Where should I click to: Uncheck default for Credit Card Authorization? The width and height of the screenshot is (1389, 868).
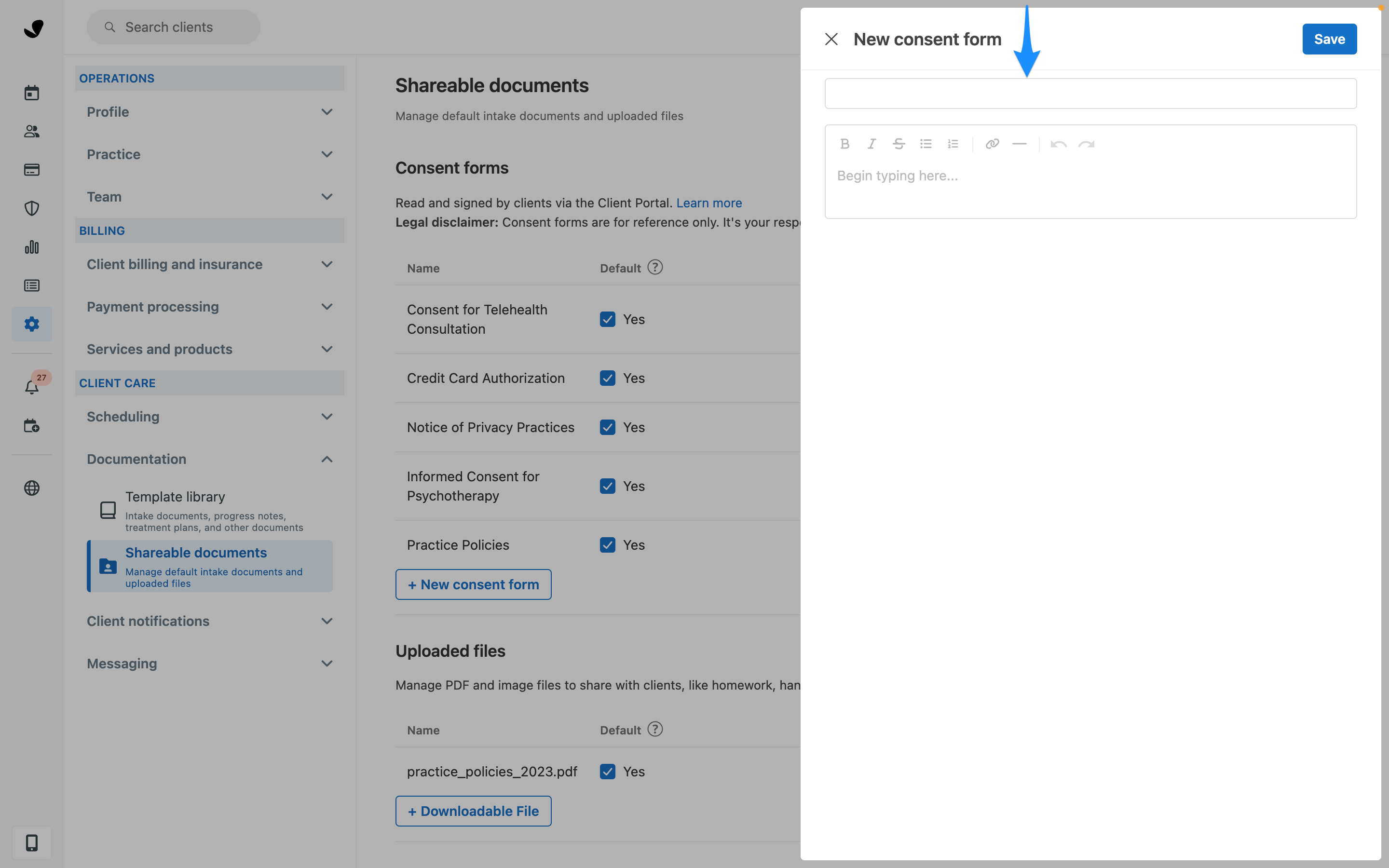click(x=607, y=378)
